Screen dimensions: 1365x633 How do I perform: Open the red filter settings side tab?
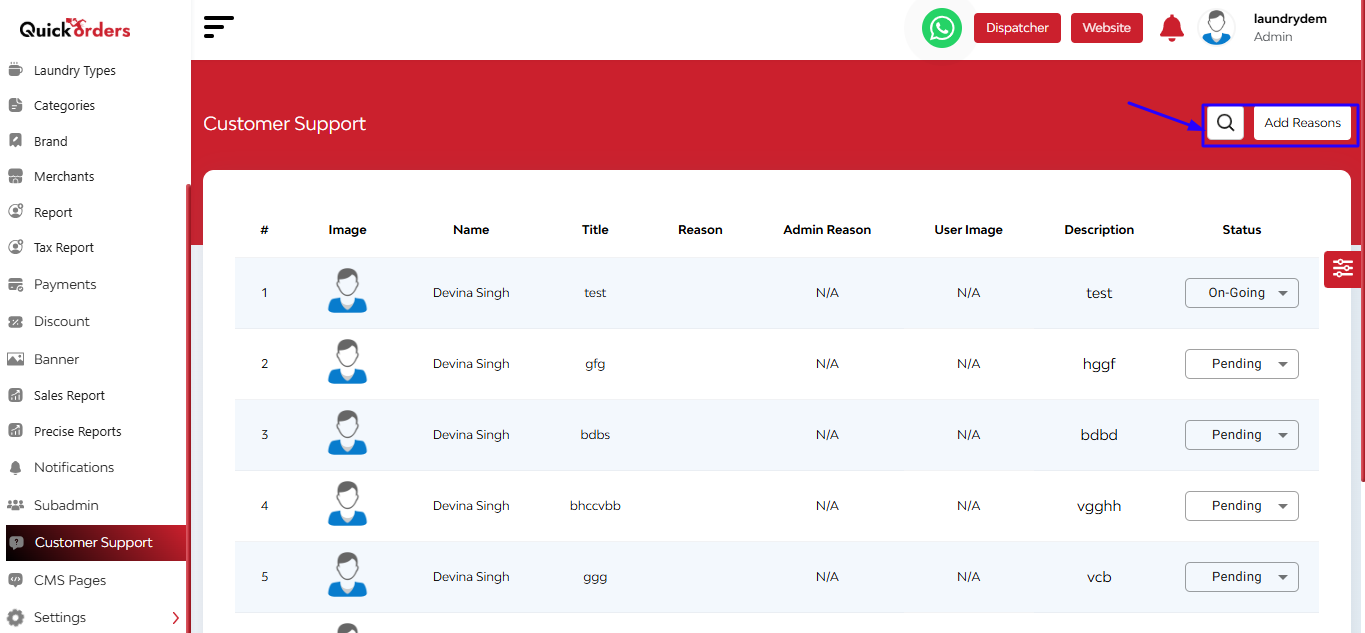point(1342,269)
